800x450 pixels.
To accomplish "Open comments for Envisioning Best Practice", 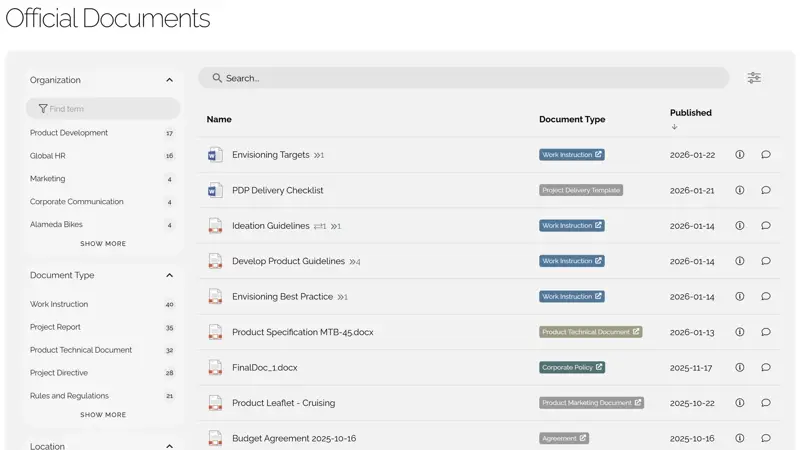I will [x=766, y=296].
